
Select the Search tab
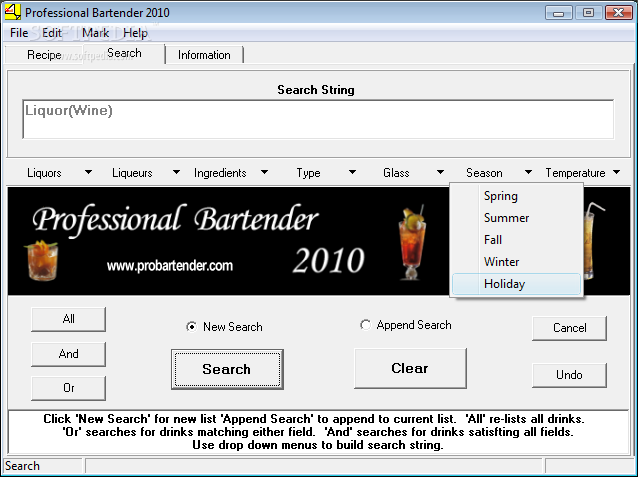click(124, 53)
